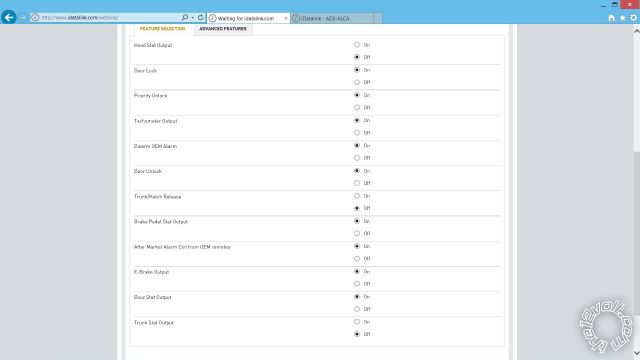
Task: Choose On for Disarm OEM Alarm
Action: click(x=357, y=146)
